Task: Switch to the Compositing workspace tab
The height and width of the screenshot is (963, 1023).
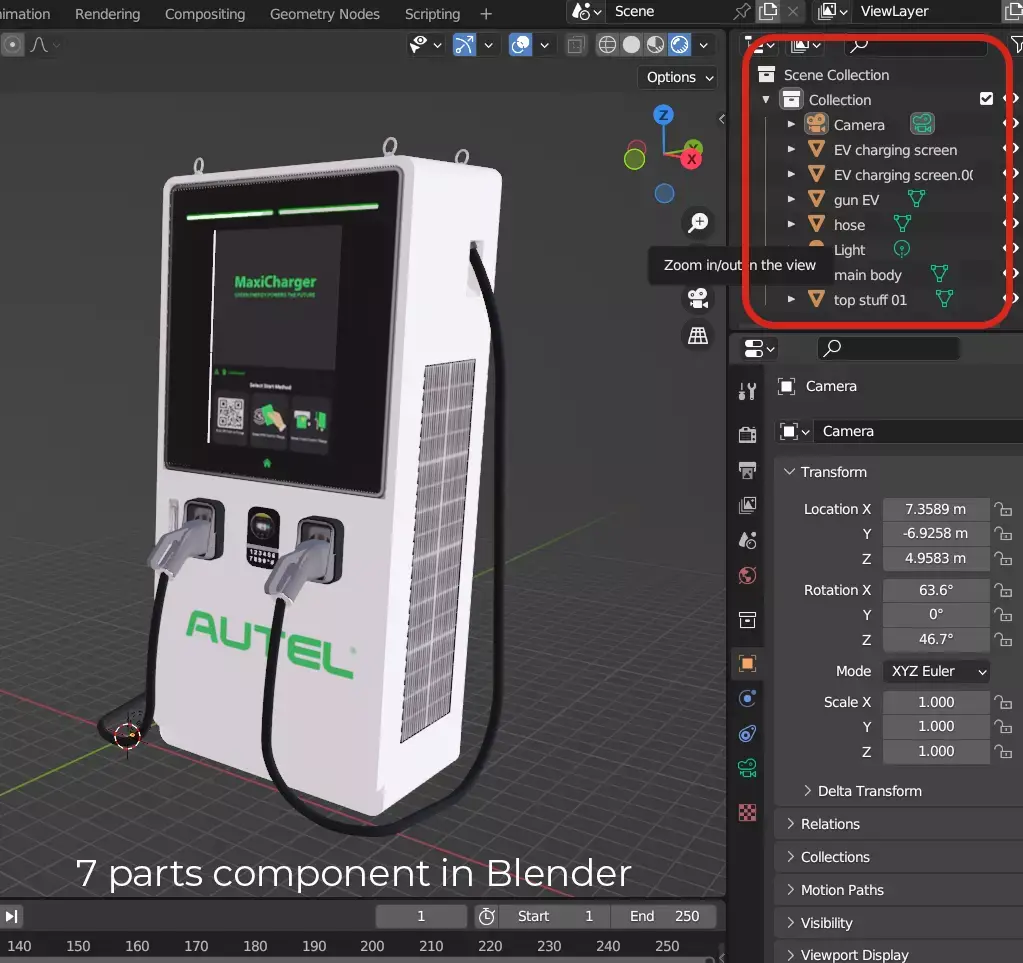Action: tap(205, 14)
